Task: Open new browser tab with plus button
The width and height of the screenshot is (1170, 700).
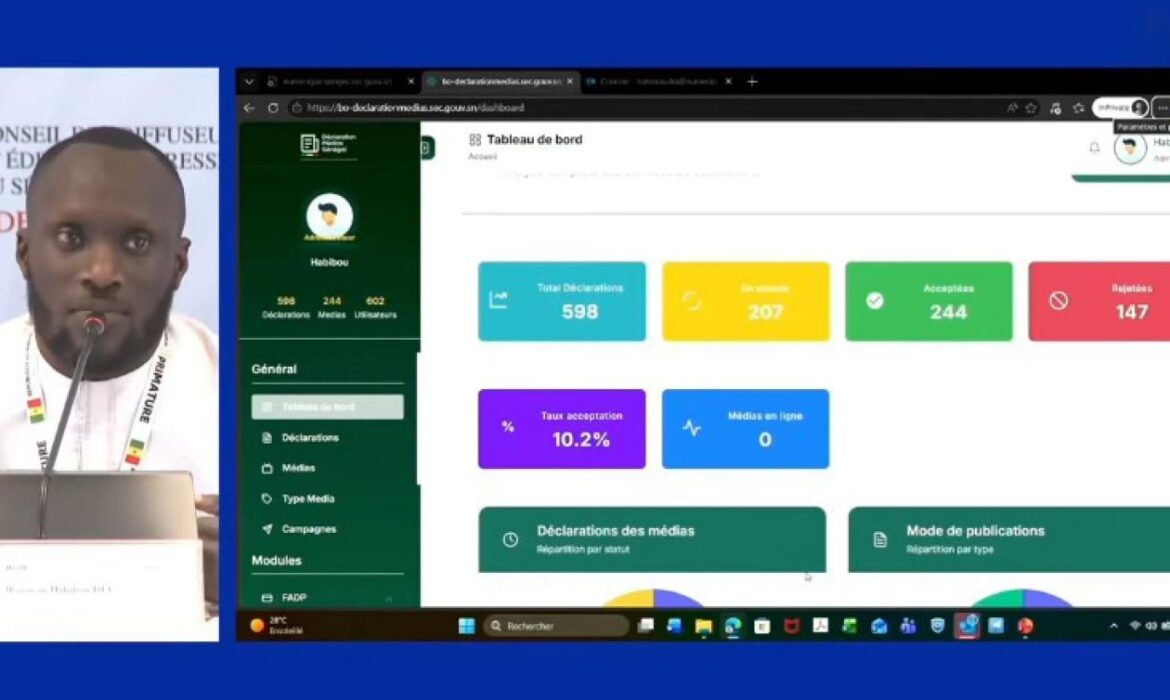Action: (752, 82)
